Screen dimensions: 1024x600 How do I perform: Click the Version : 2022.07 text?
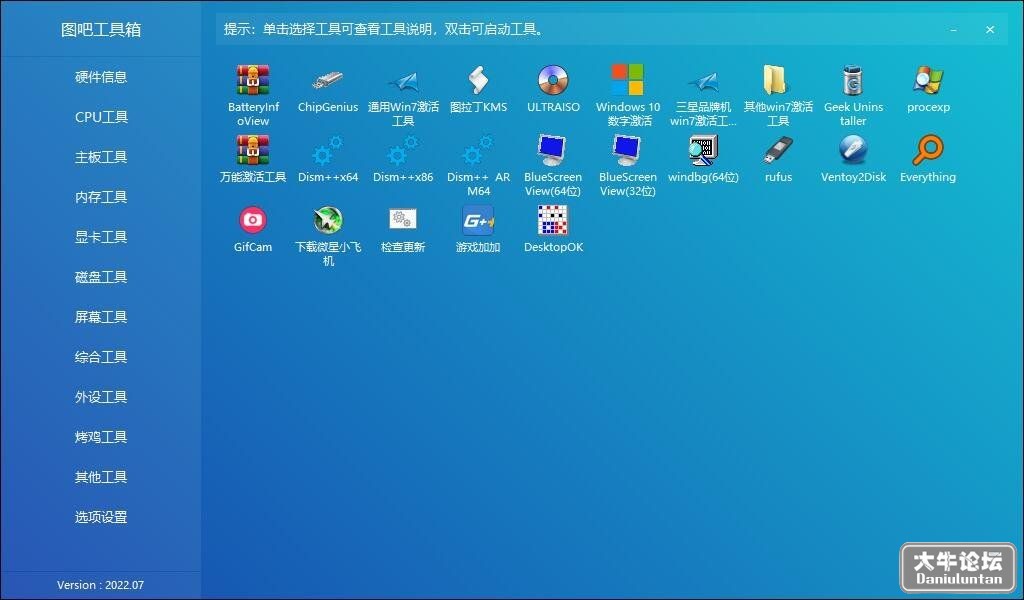tap(101, 585)
